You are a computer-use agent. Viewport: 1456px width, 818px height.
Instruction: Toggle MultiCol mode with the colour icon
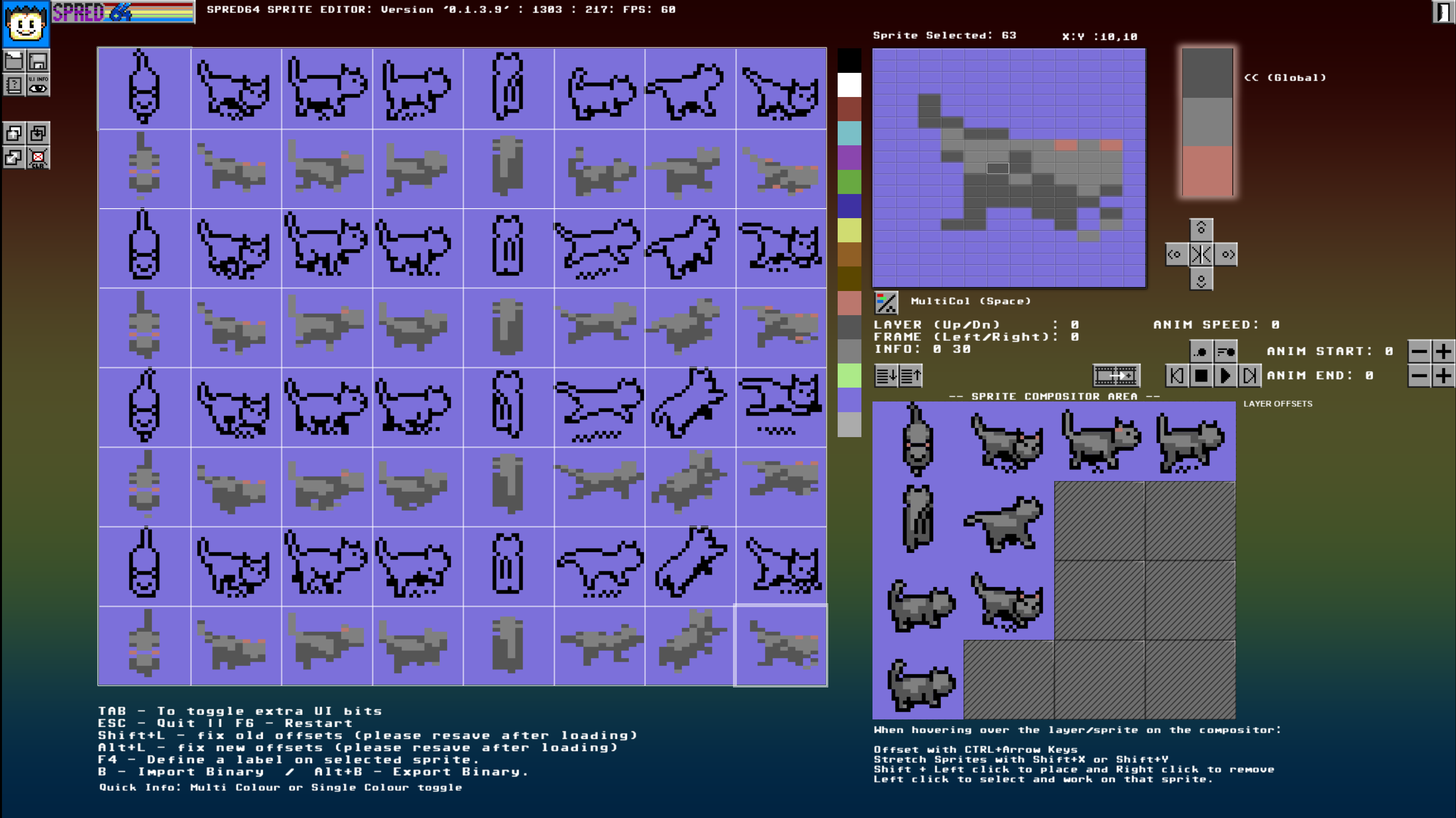886,302
